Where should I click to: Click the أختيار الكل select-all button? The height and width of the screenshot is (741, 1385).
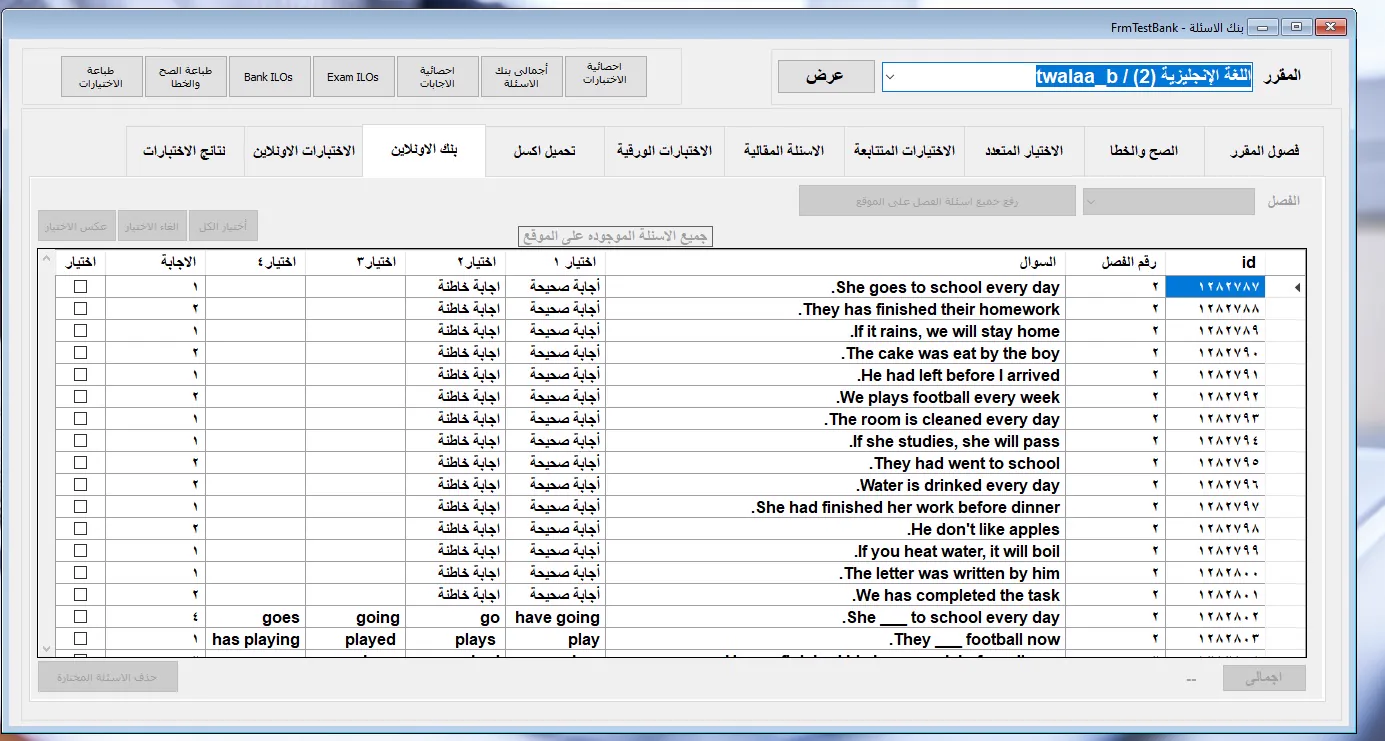coord(223,226)
